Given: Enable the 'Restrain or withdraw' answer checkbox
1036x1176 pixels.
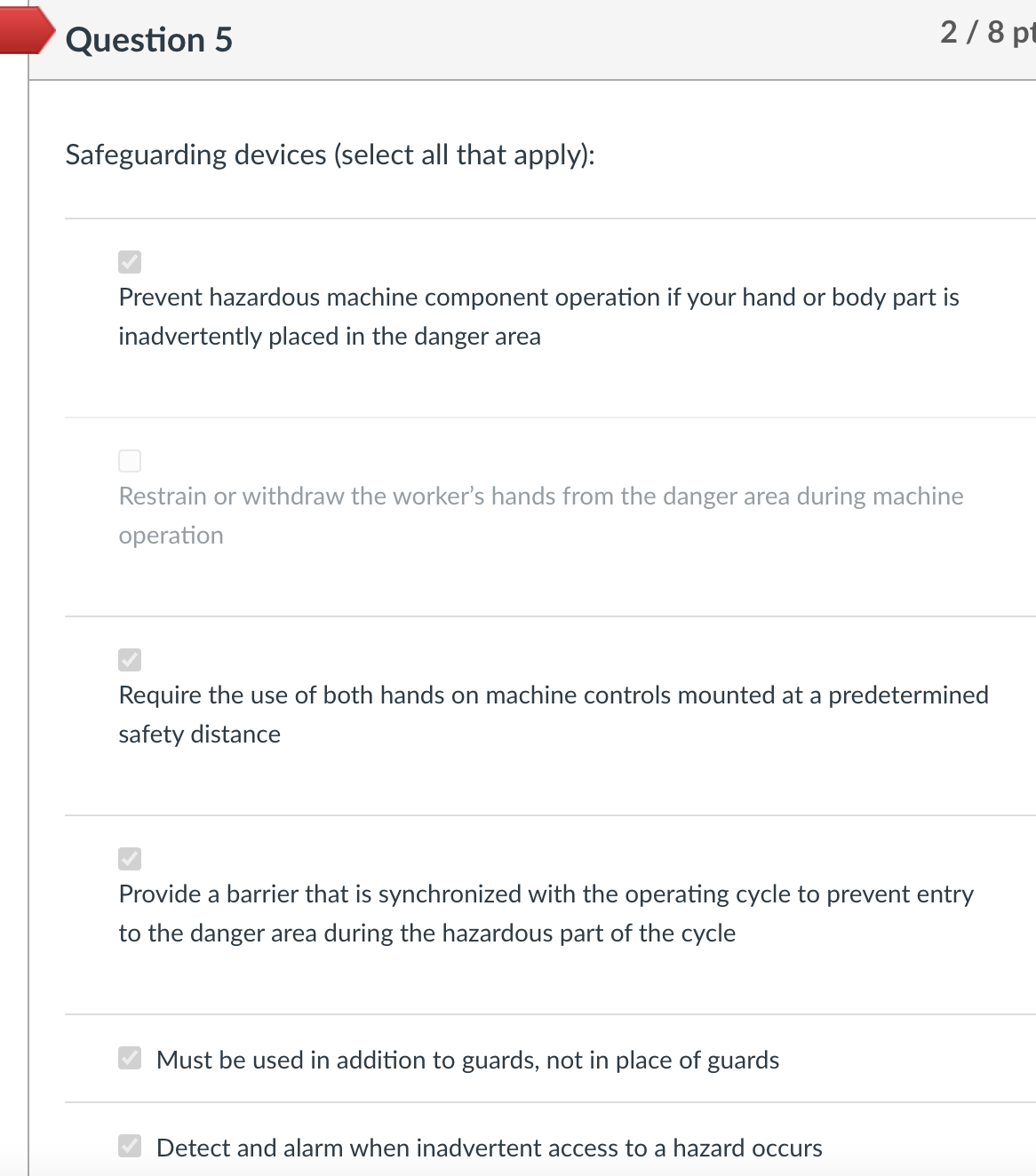Looking at the screenshot, I should (129, 460).
